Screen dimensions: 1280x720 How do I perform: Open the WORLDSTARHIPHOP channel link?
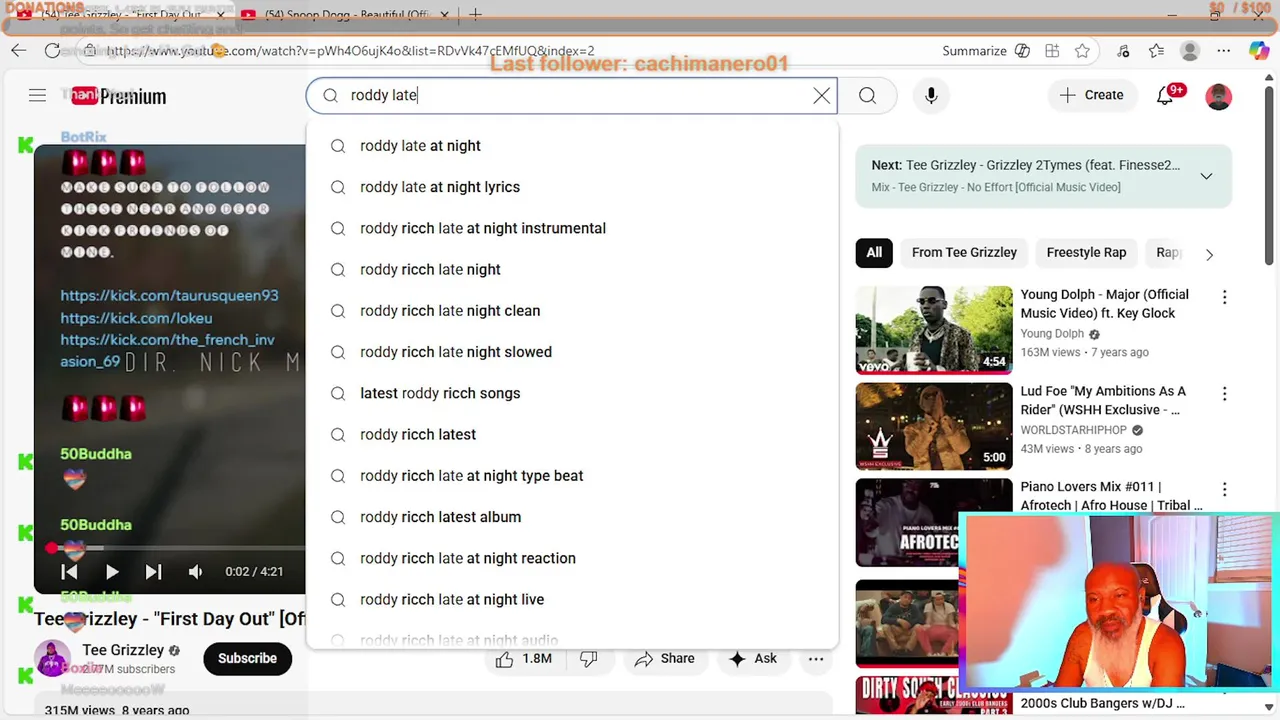click(1073, 430)
